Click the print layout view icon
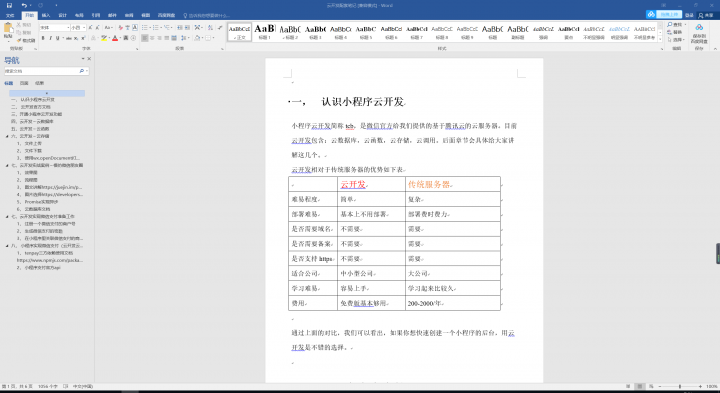 pos(639,387)
